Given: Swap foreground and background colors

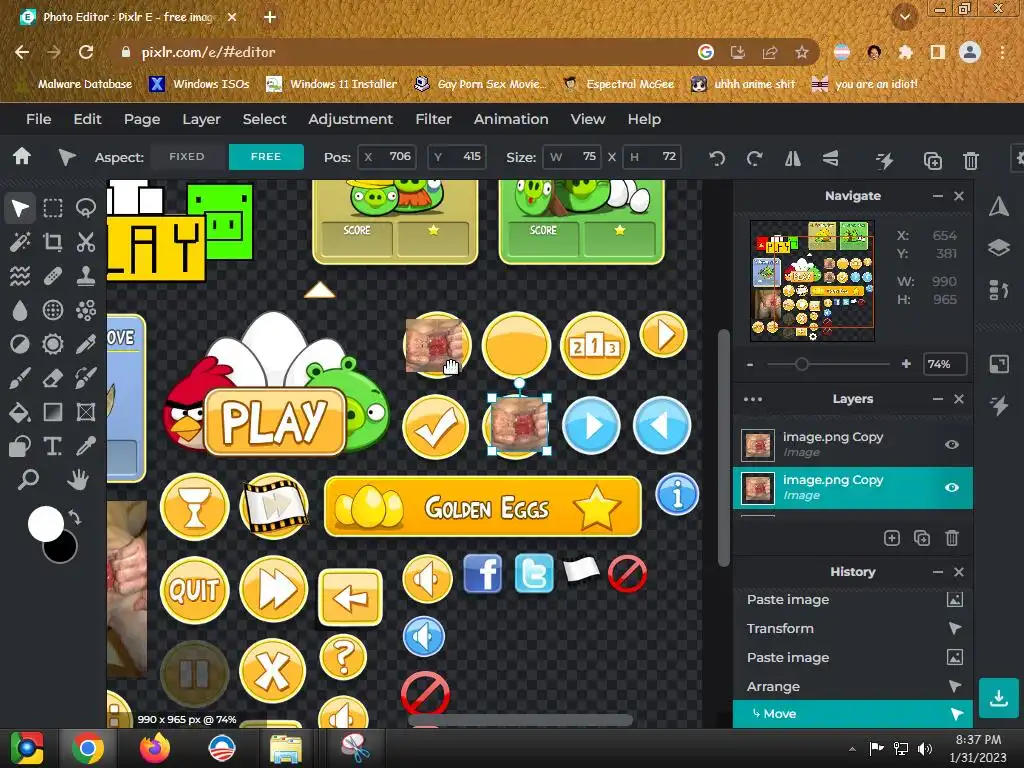Looking at the screenshot, I should (x=75, y=518).
